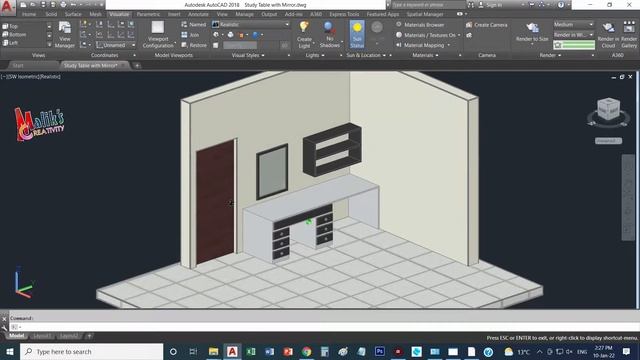The height and width of the screenshot is (360, 640).
Task: Click Render to Size teapot icon
Action: coord(532,28)
